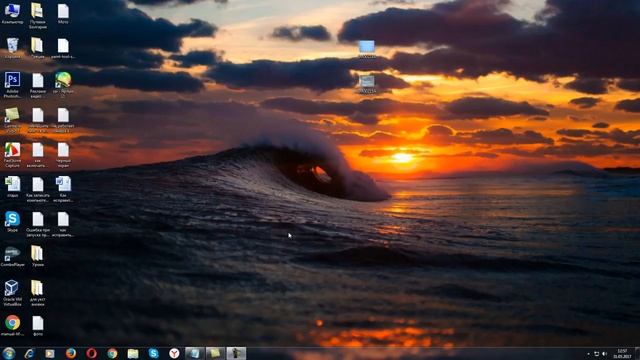The image size is (640, 360).
Task: Select the lower image file icon near the clouds
Action: [x=367, y=84]
